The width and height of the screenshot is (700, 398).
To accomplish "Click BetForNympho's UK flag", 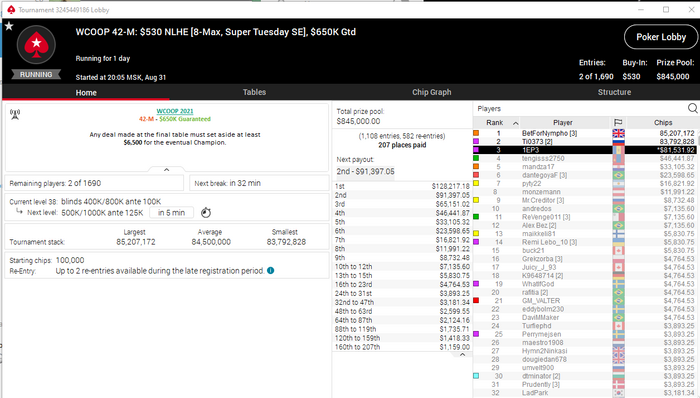I will (x=618, y=133).
